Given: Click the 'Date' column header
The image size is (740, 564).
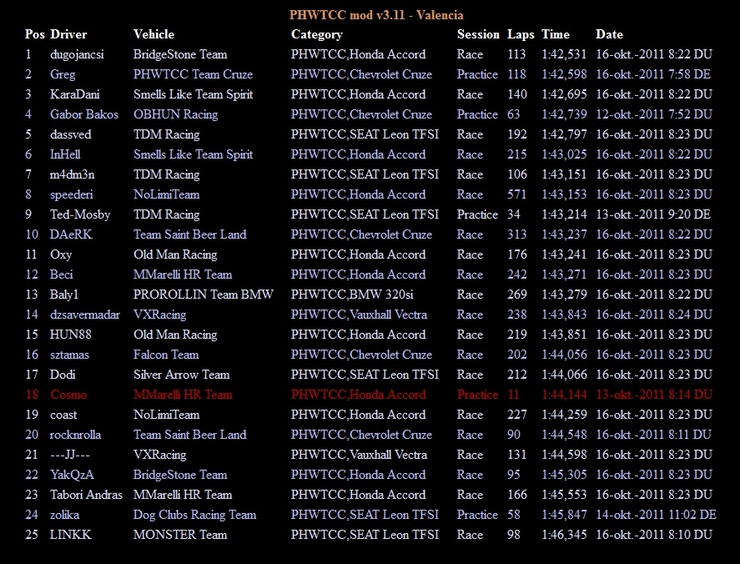Looking at the screenshot, I should 609,34.
